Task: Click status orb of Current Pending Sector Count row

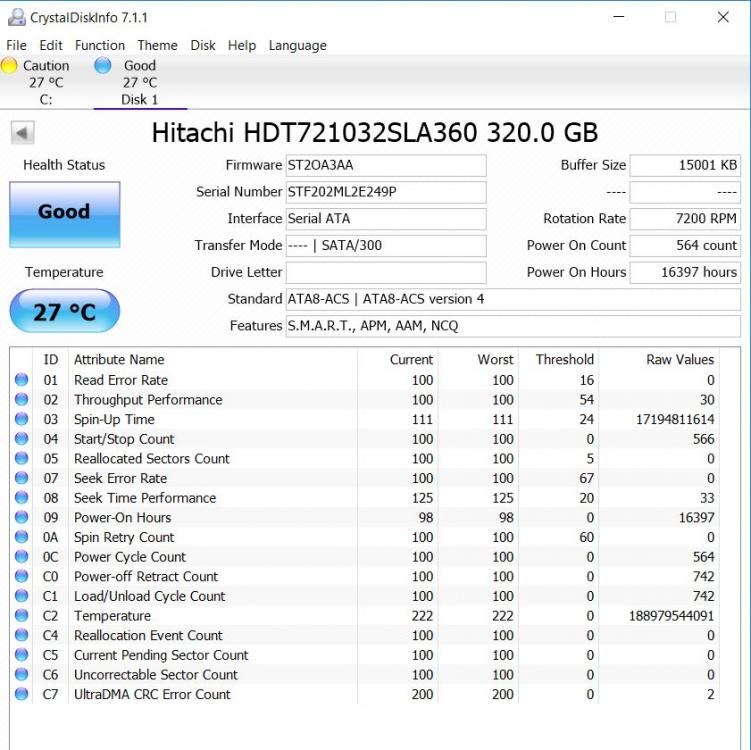Action: point(22,655)
